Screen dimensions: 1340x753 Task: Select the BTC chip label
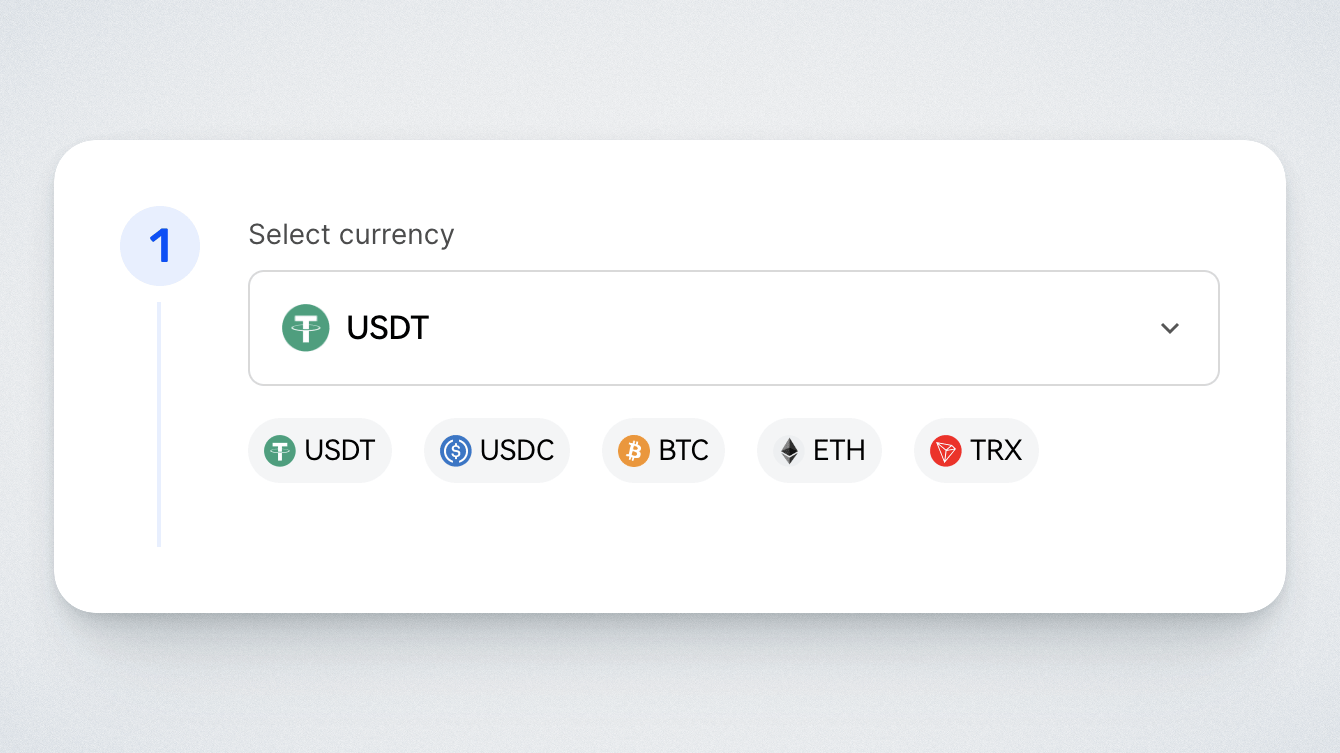[684, 451]
